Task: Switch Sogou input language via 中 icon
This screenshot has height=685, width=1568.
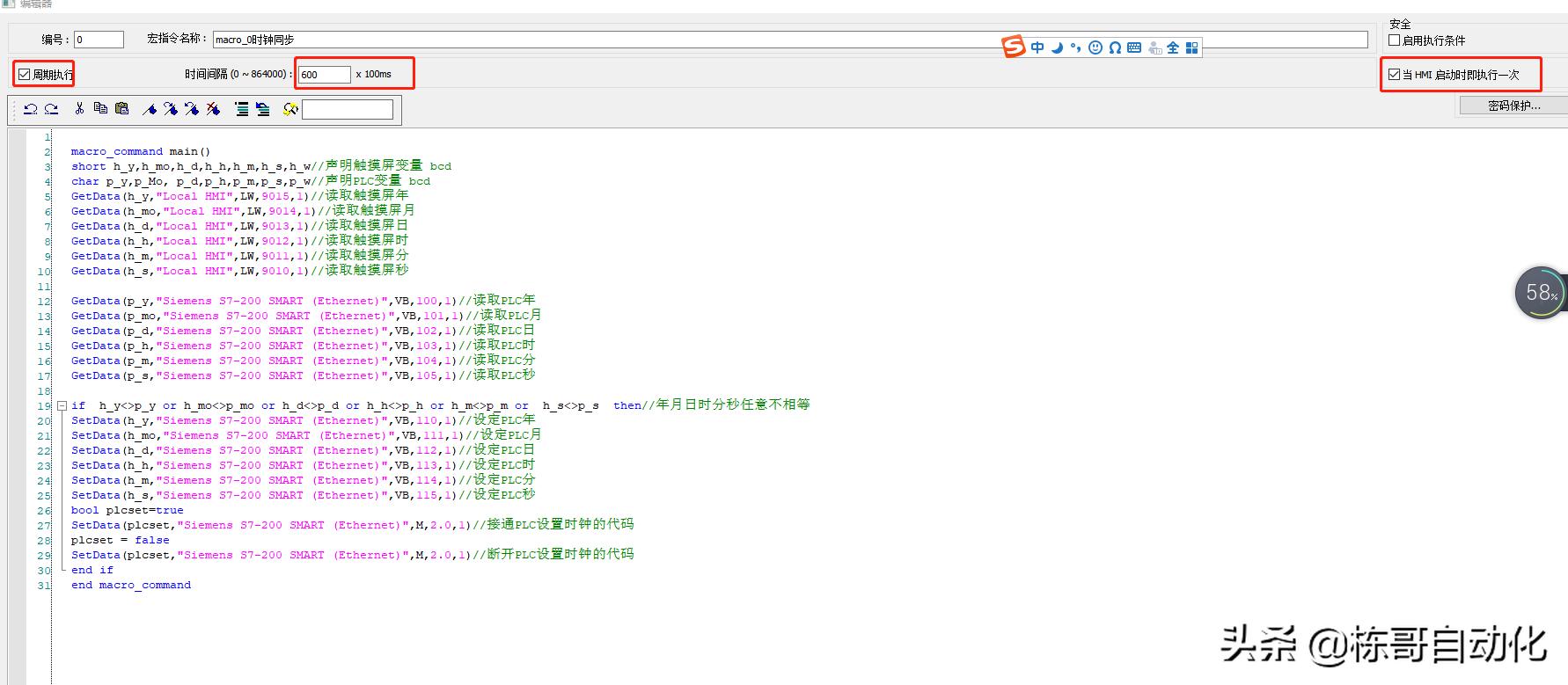Action: 1037,47
